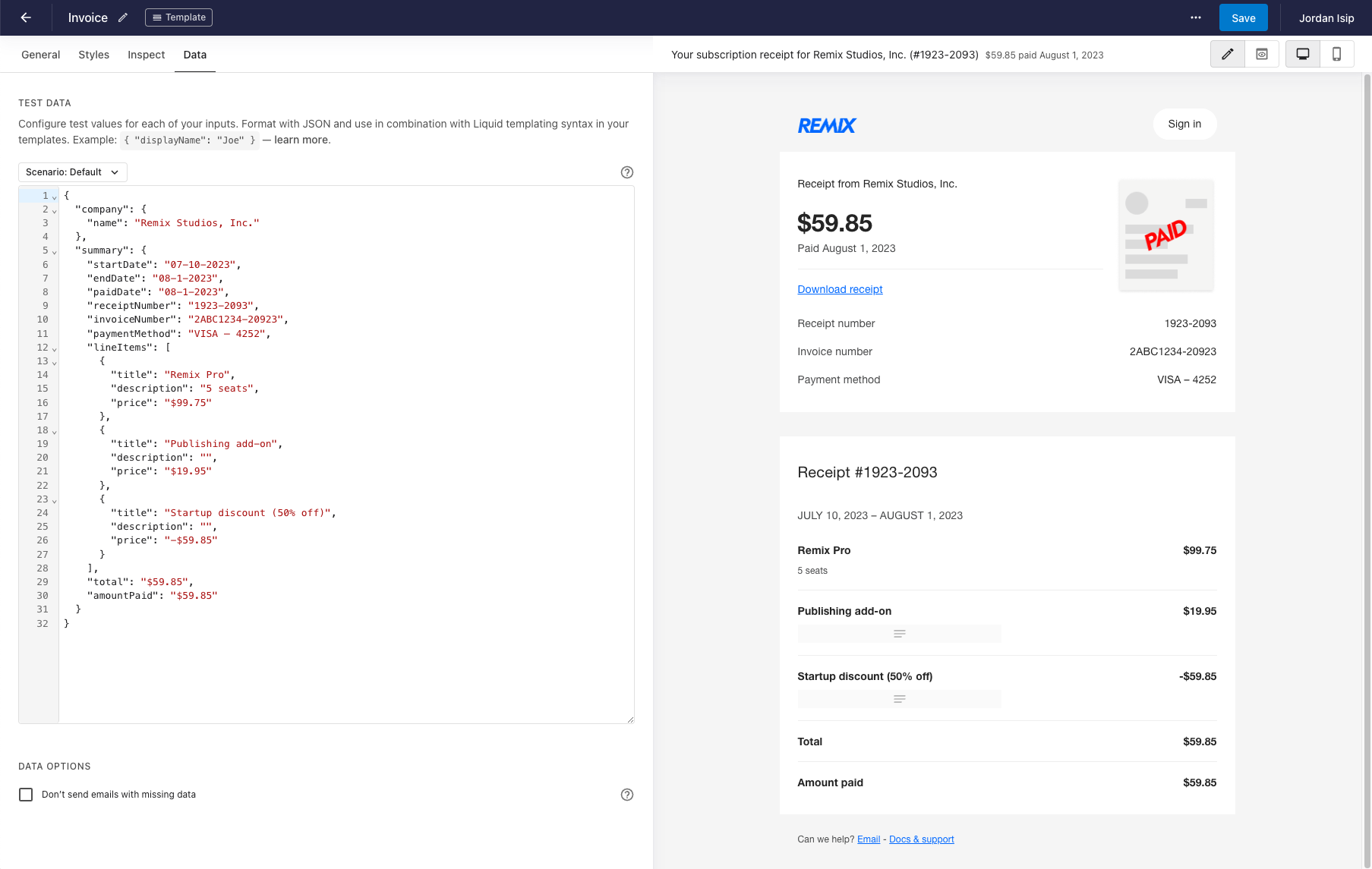
Task: Click the Save button
Action: 1244,17
